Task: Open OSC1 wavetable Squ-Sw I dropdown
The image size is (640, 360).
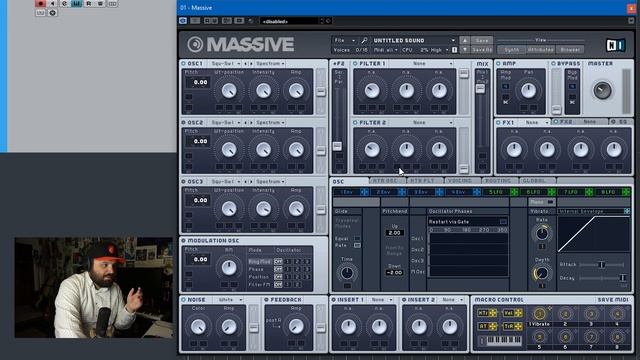Action: (x=225, y=64)
